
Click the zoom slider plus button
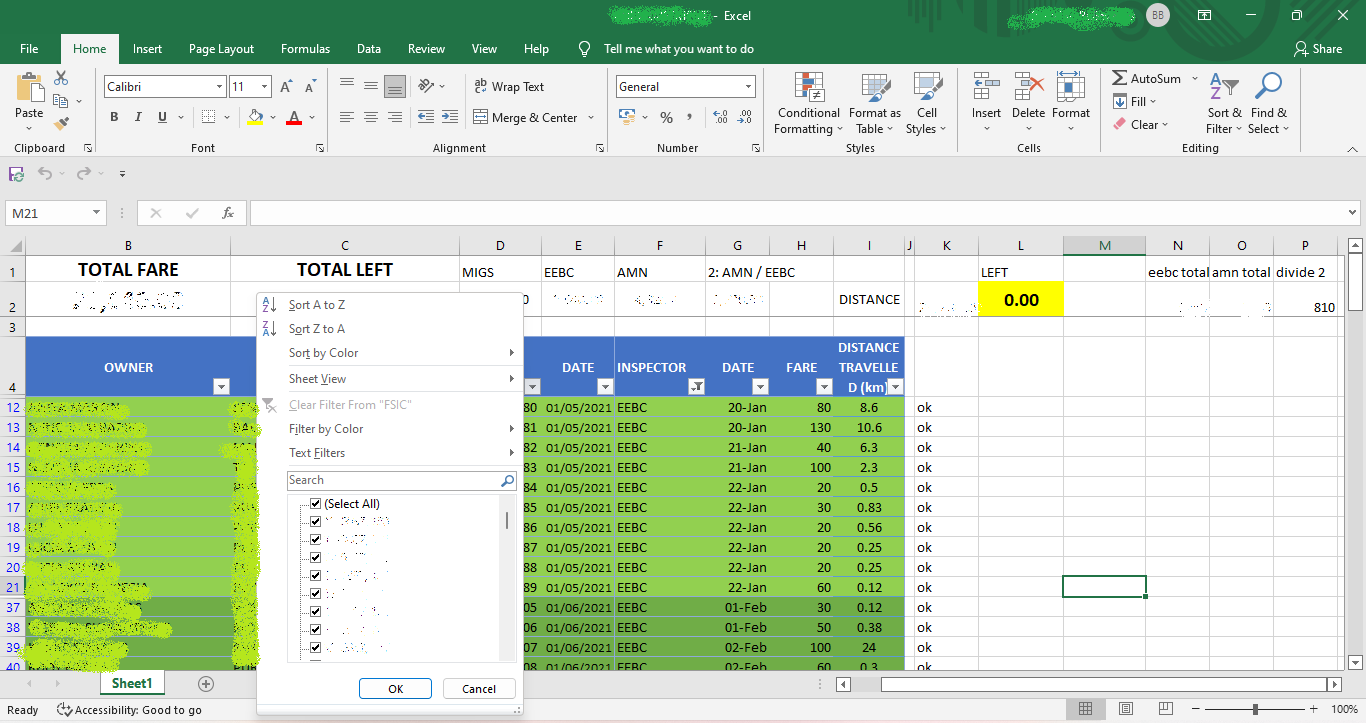coord(1316,709)
